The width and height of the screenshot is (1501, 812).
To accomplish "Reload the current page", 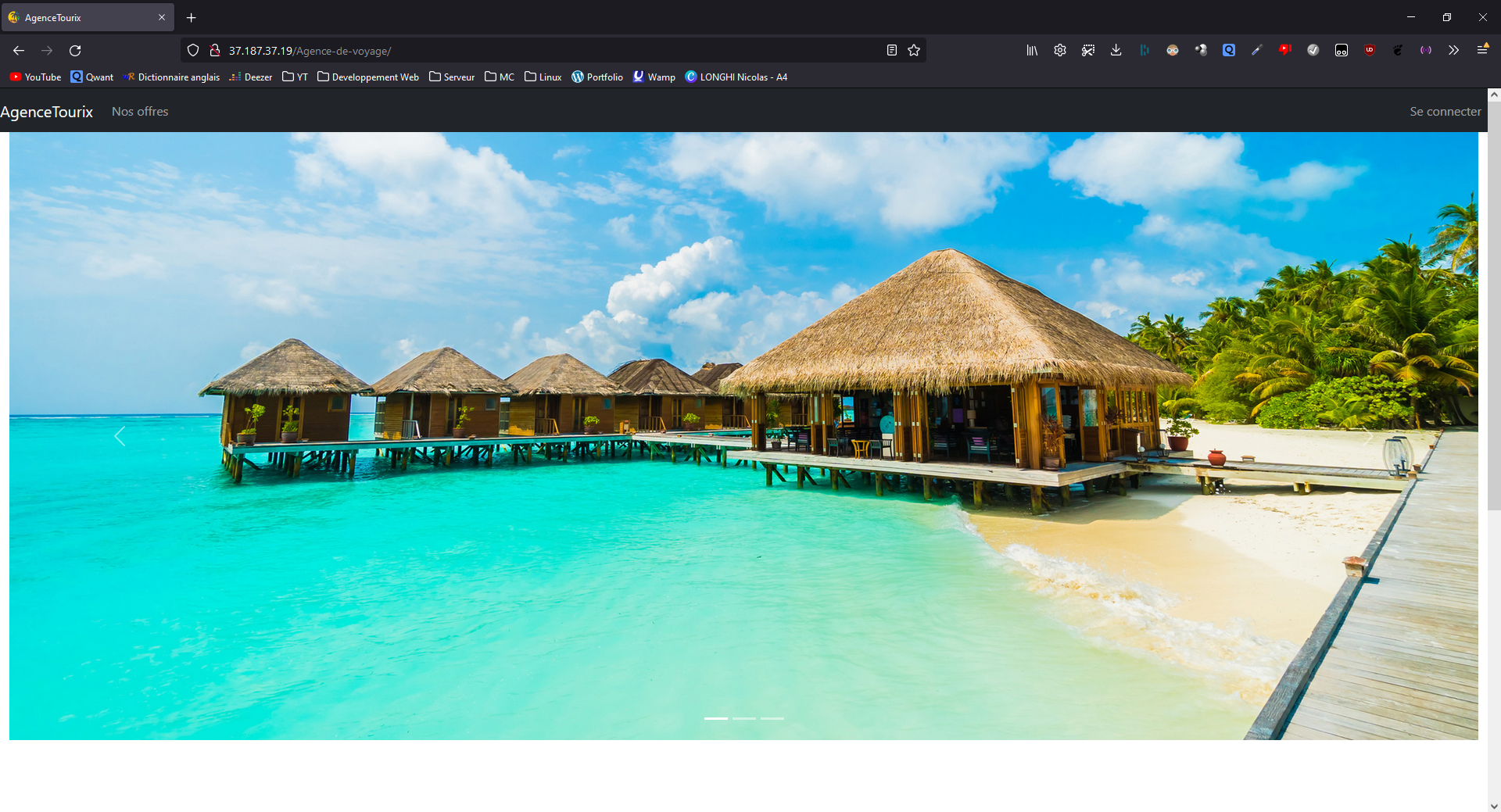I will pyautogui.click(x=75, y=51).
